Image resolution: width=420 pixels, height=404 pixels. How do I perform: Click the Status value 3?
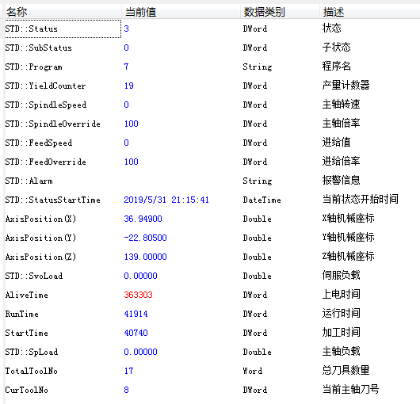coord(126,29)
